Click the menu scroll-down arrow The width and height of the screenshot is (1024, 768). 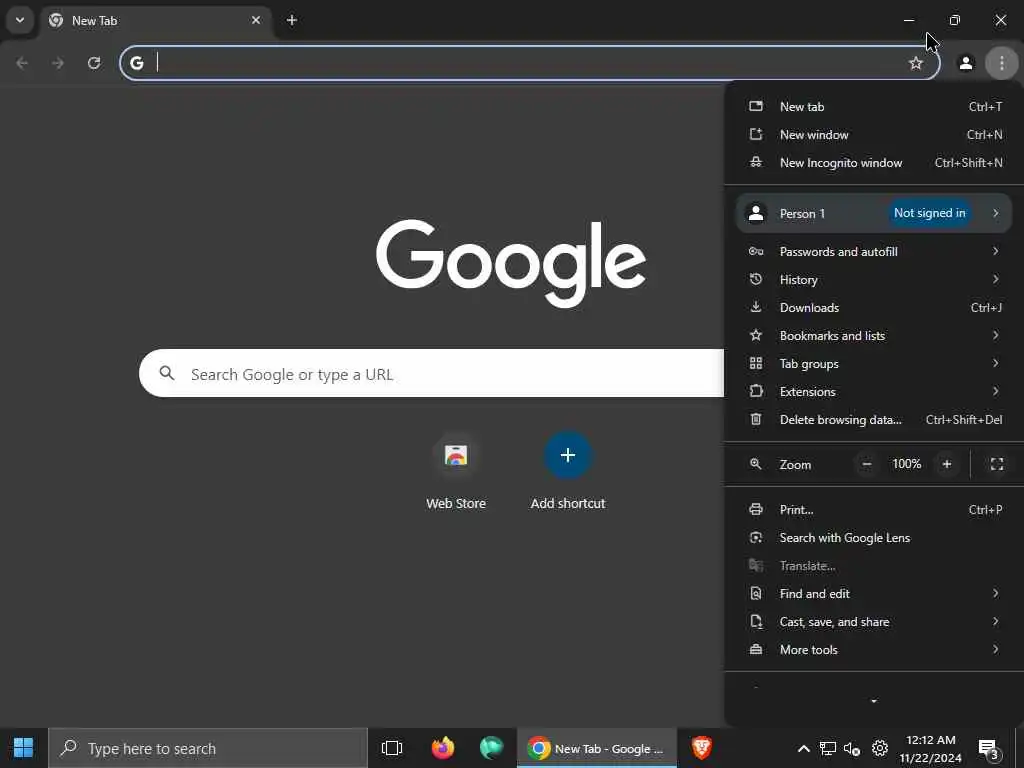point(874,701)
